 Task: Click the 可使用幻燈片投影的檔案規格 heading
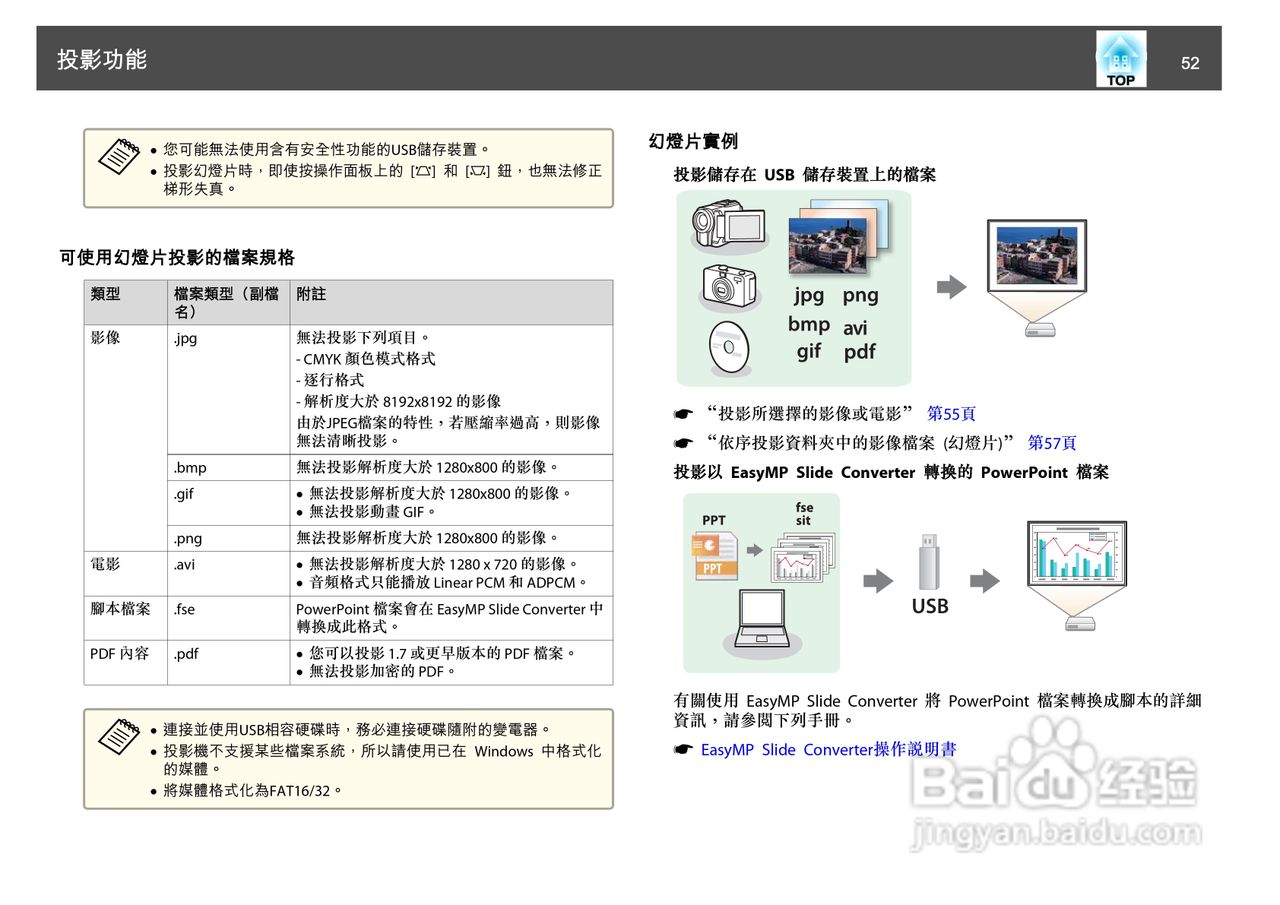tap(177, 258)
